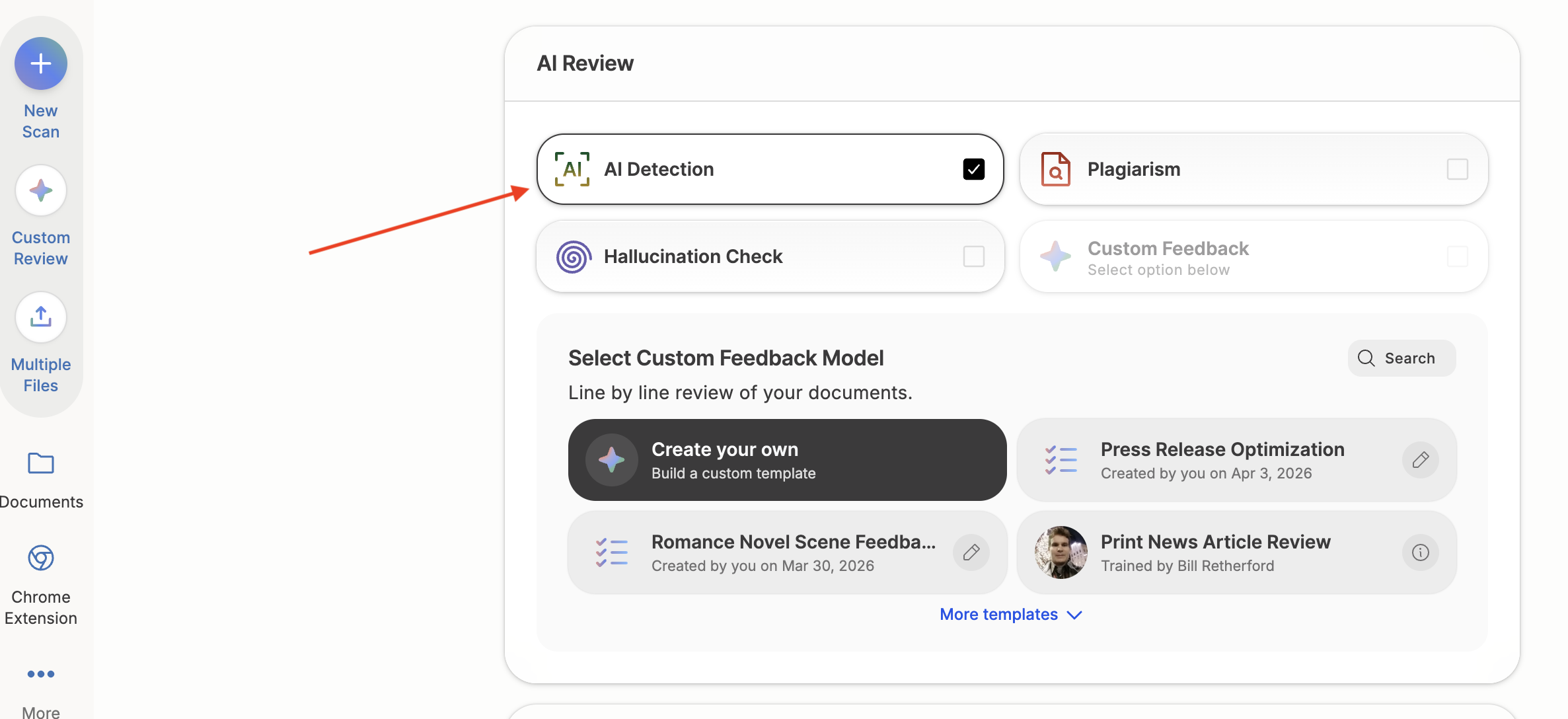Open the Documents folder icon
The height and width of the screenshot is (719, 1568).
pos(41,463)
